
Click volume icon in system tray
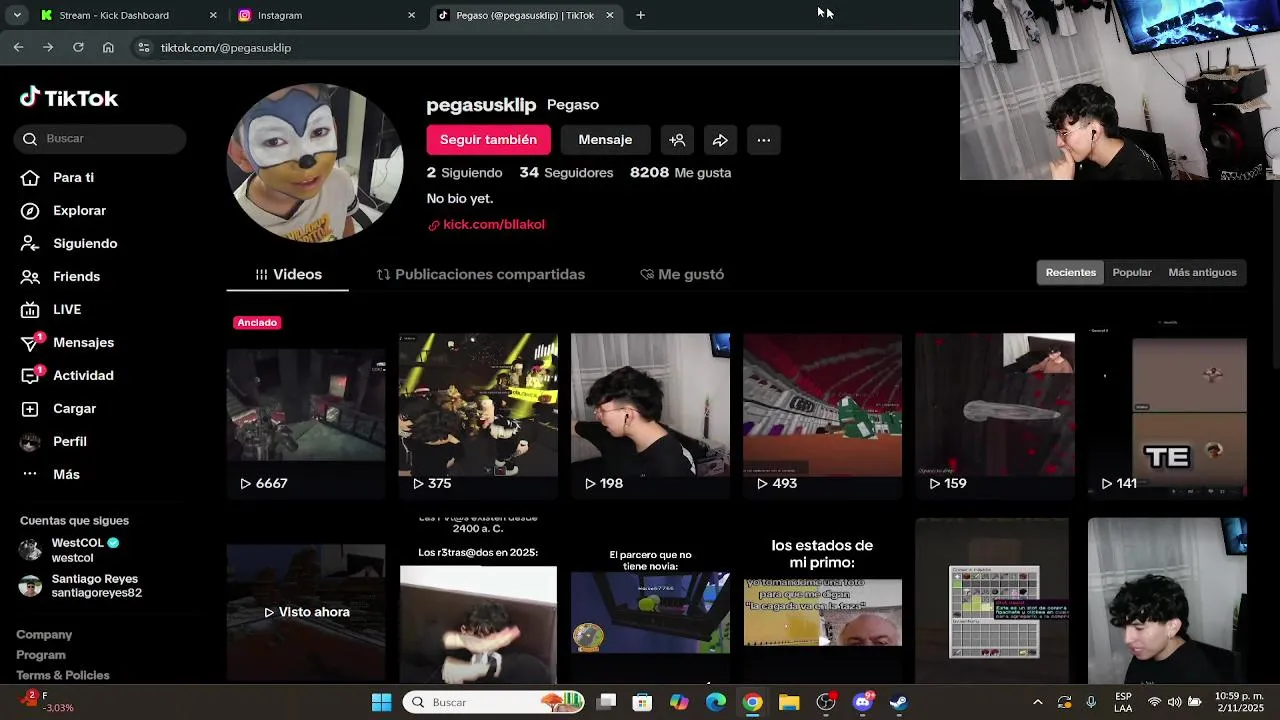click(x=1174, y=702)
